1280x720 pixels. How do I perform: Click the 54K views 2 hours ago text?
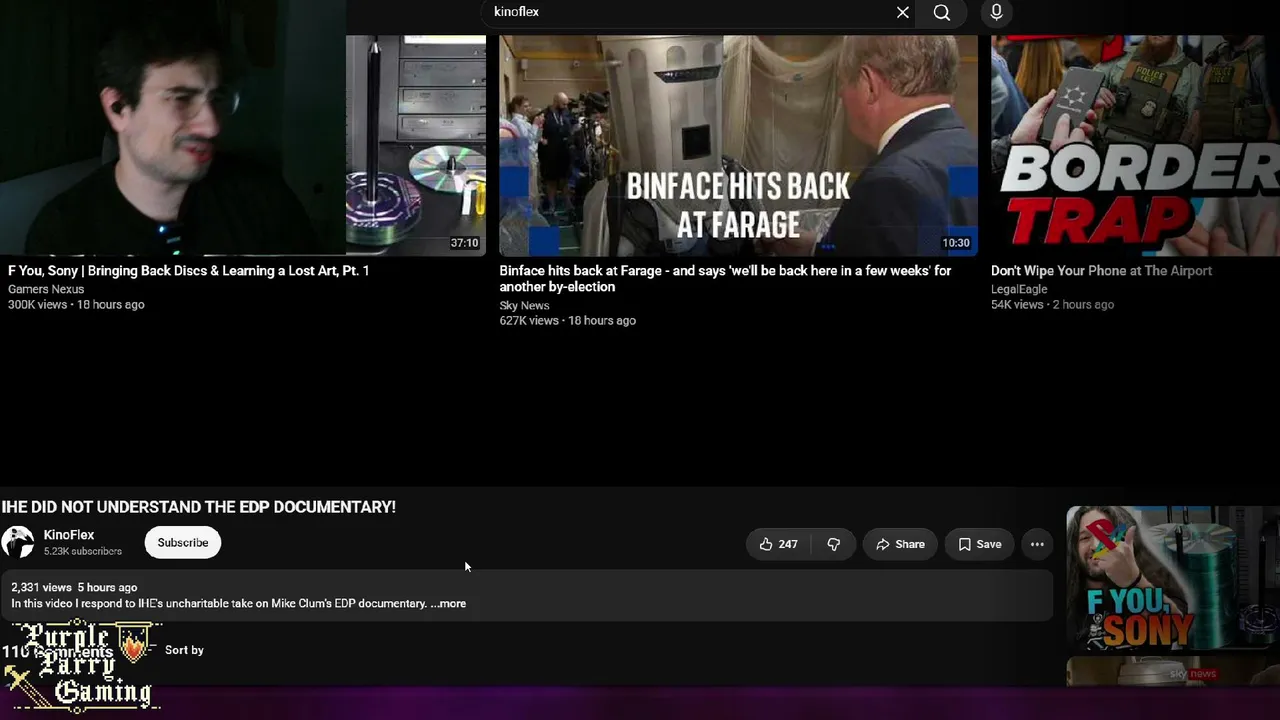click(x=1052, y=304)
